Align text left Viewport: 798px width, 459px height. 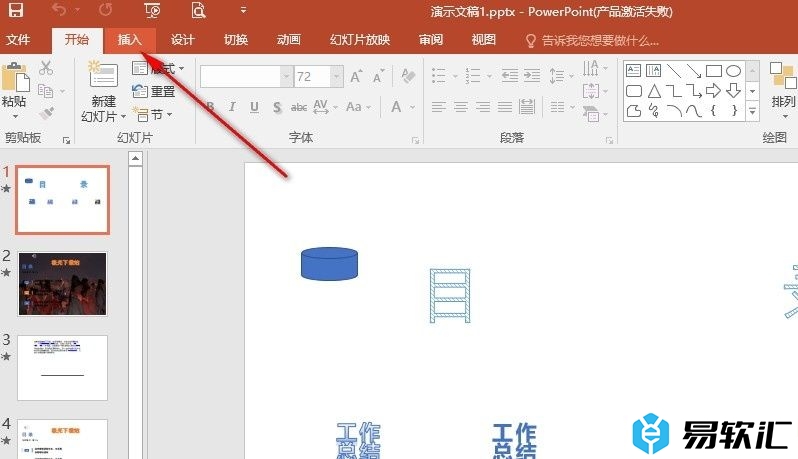(x=439, y=107)
